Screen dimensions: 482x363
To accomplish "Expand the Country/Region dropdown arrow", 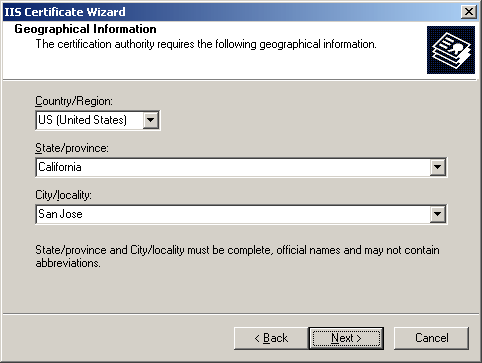I will pyautogui.click(x=151, y=120).
